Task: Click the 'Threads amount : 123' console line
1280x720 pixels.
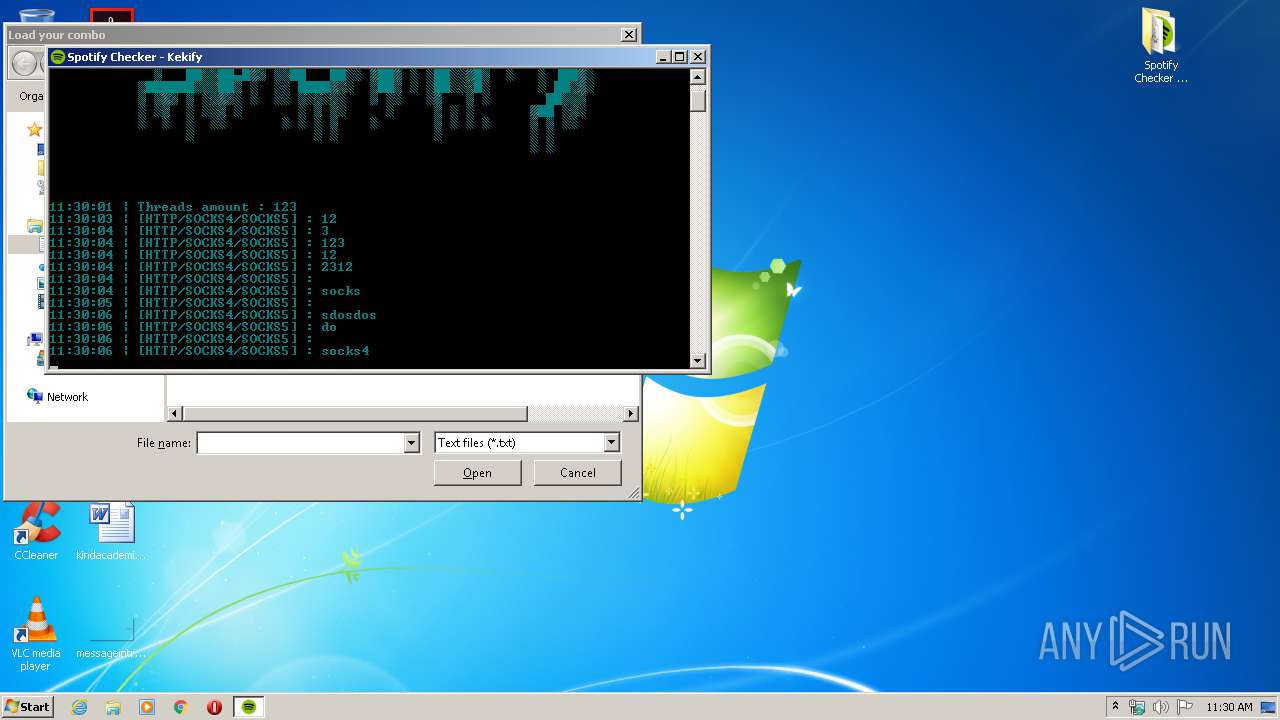Action: coord(173,207)
